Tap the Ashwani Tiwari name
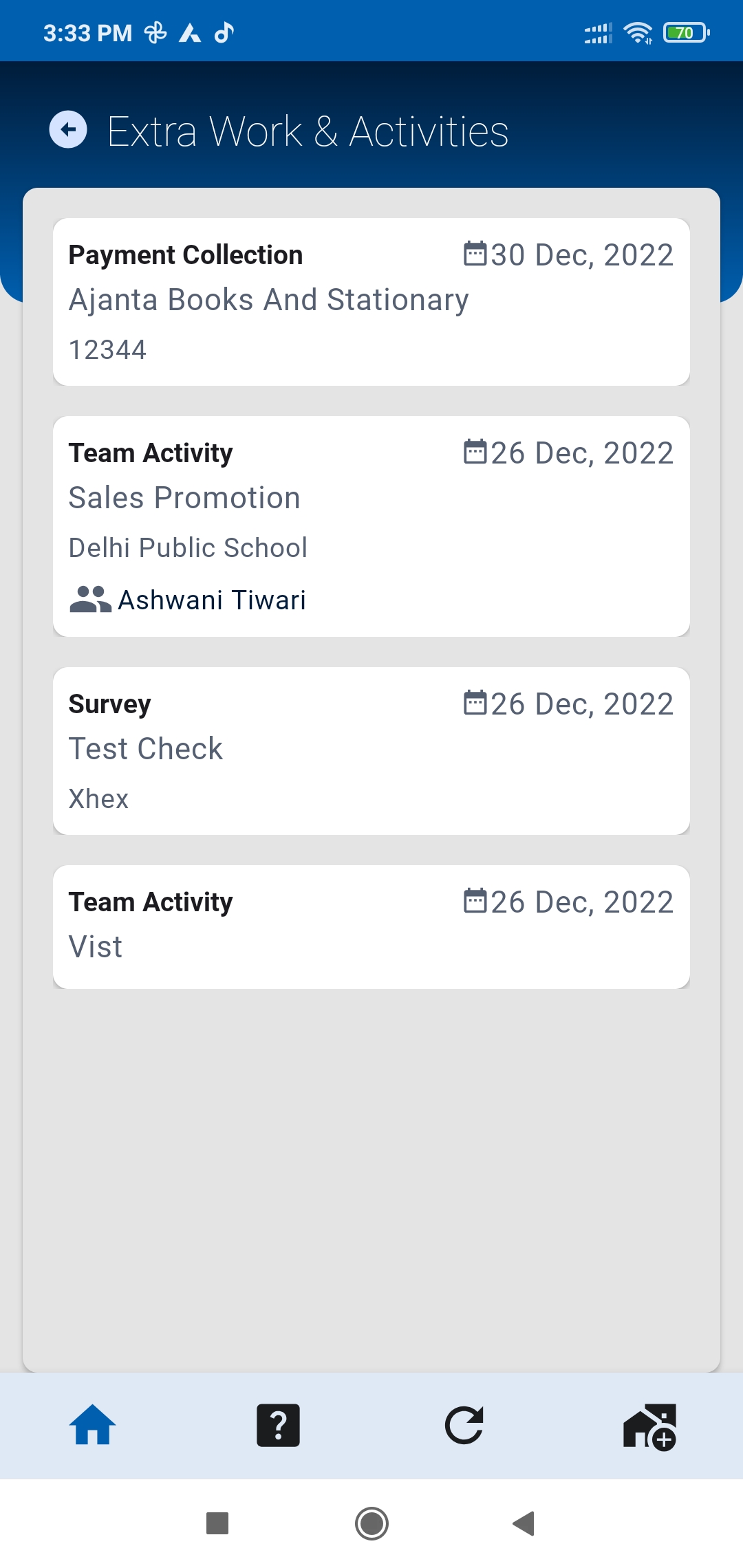The width and height of the screenshot is (743, 1568). (x=212, y=600)
